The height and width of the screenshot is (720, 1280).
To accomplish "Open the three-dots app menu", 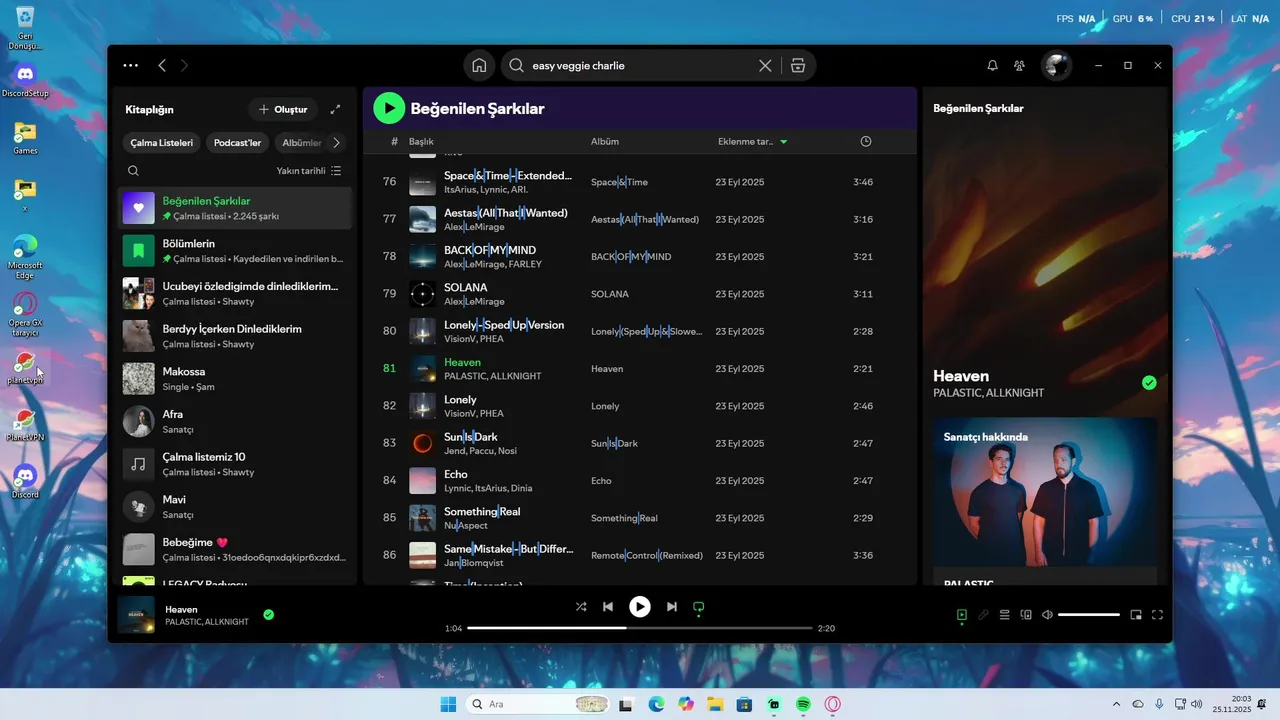I will tap(131, 66).
